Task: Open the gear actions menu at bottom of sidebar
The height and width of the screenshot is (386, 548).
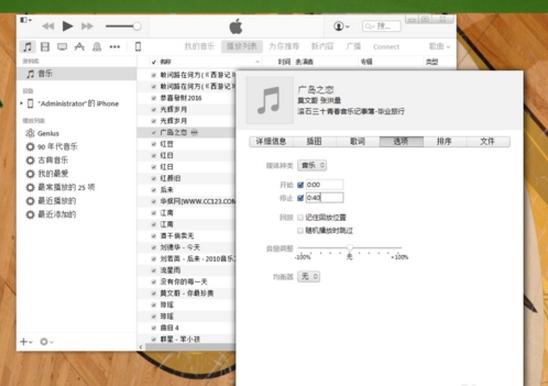Action: 46,342
